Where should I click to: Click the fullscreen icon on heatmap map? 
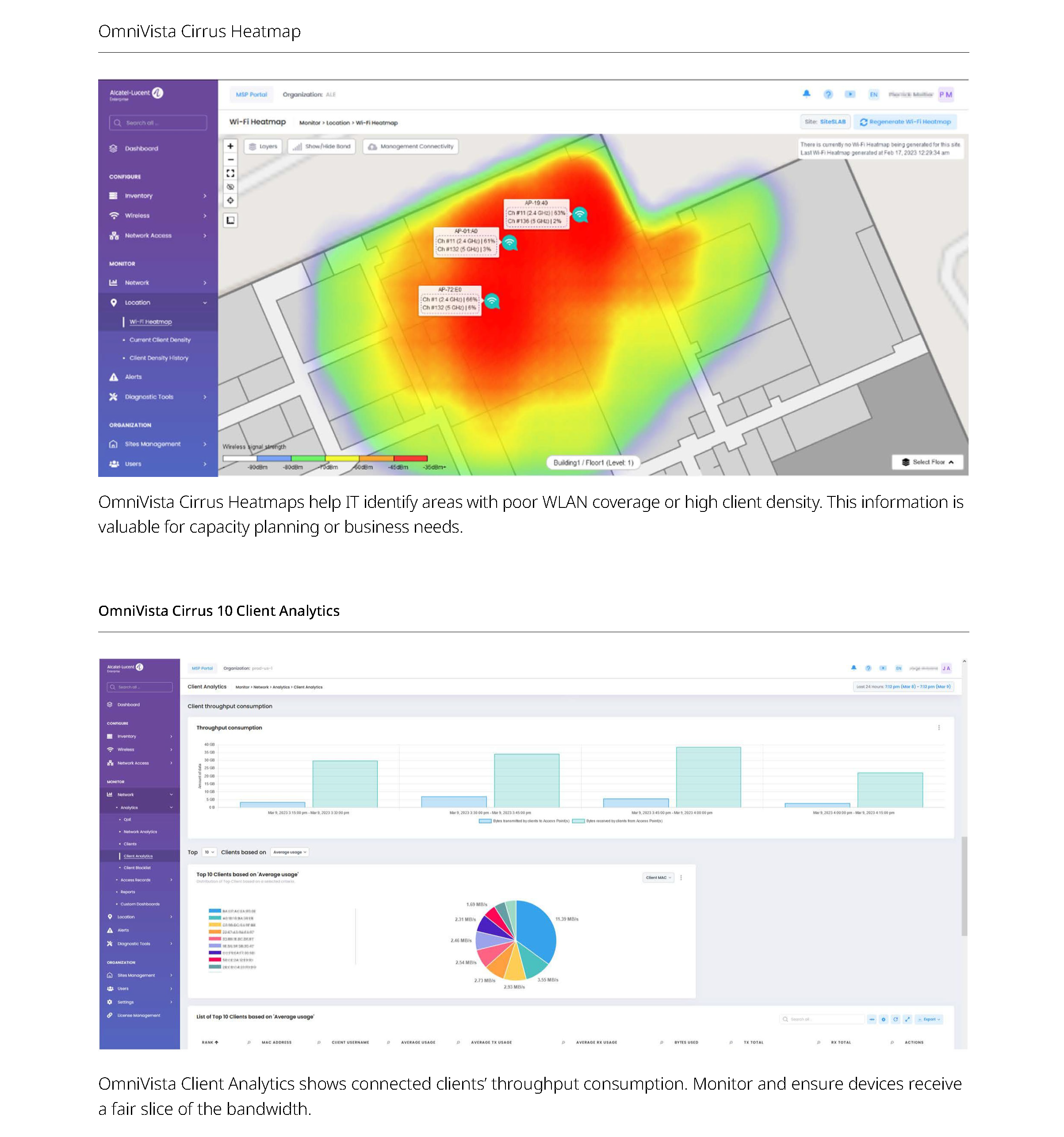tap(230, 173)
